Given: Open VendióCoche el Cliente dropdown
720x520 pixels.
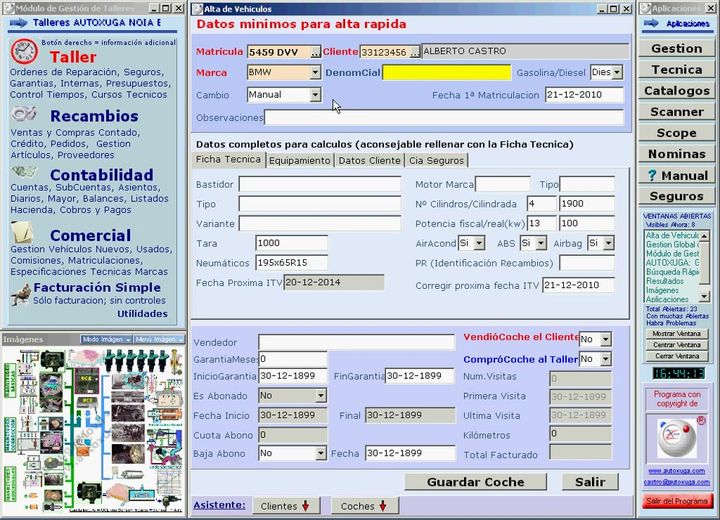Looking at the screenshot, I should click(606, 339).
